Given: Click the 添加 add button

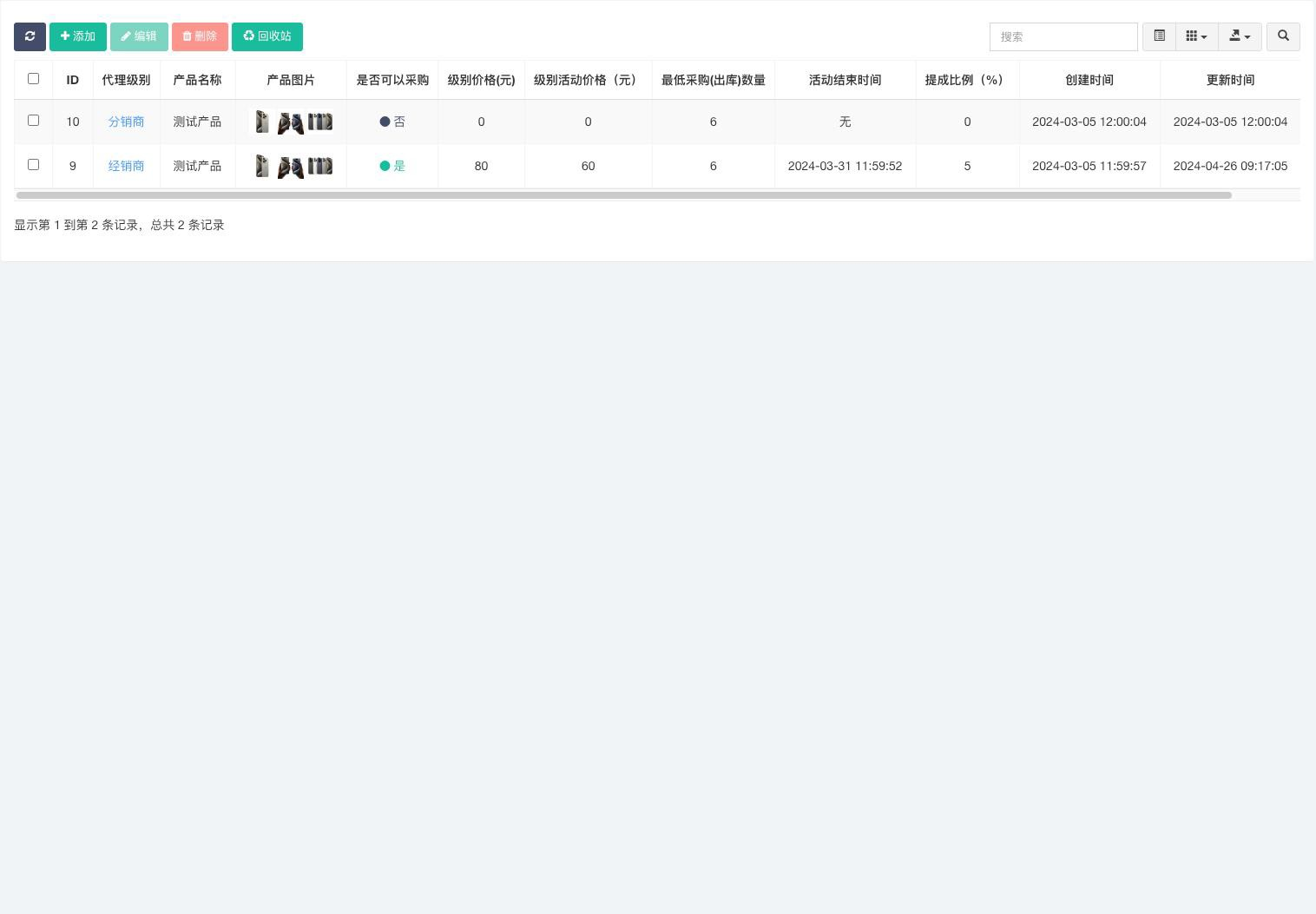Looking at the screenshot, I should tap(77, 36).
